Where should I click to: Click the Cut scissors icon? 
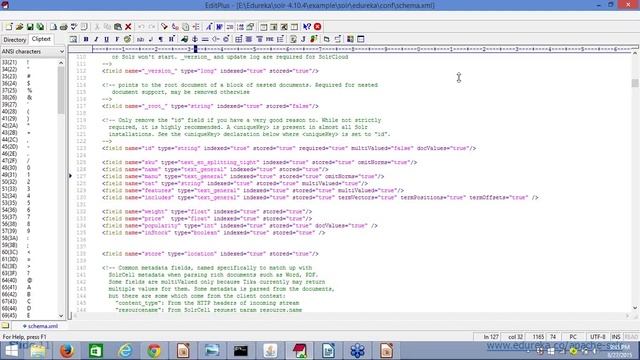pos(97,27)
